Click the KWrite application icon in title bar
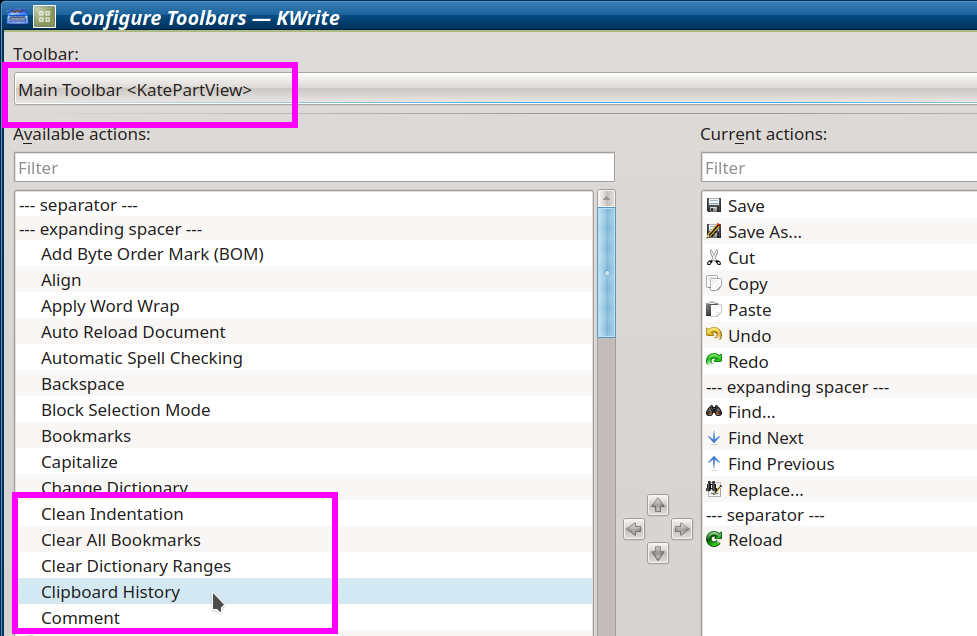 point(17,16)
